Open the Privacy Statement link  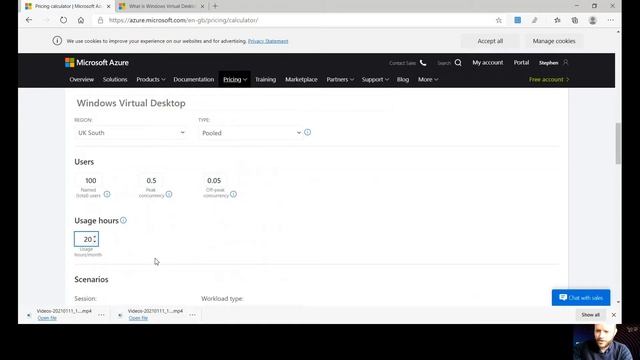(x=268, y=41)
